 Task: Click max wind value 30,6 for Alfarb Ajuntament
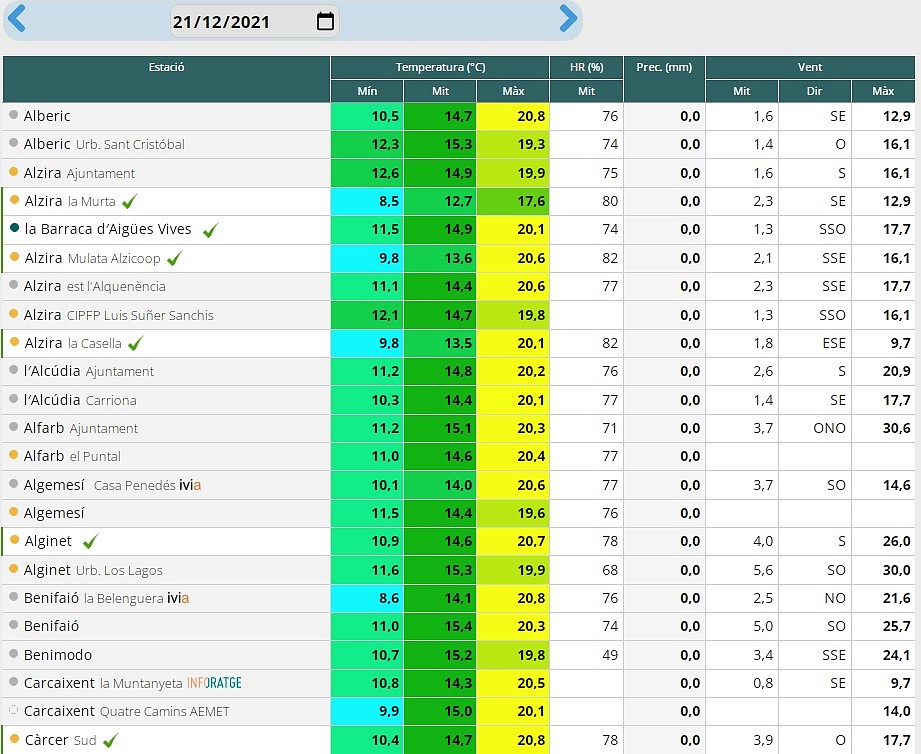point(896,428)
